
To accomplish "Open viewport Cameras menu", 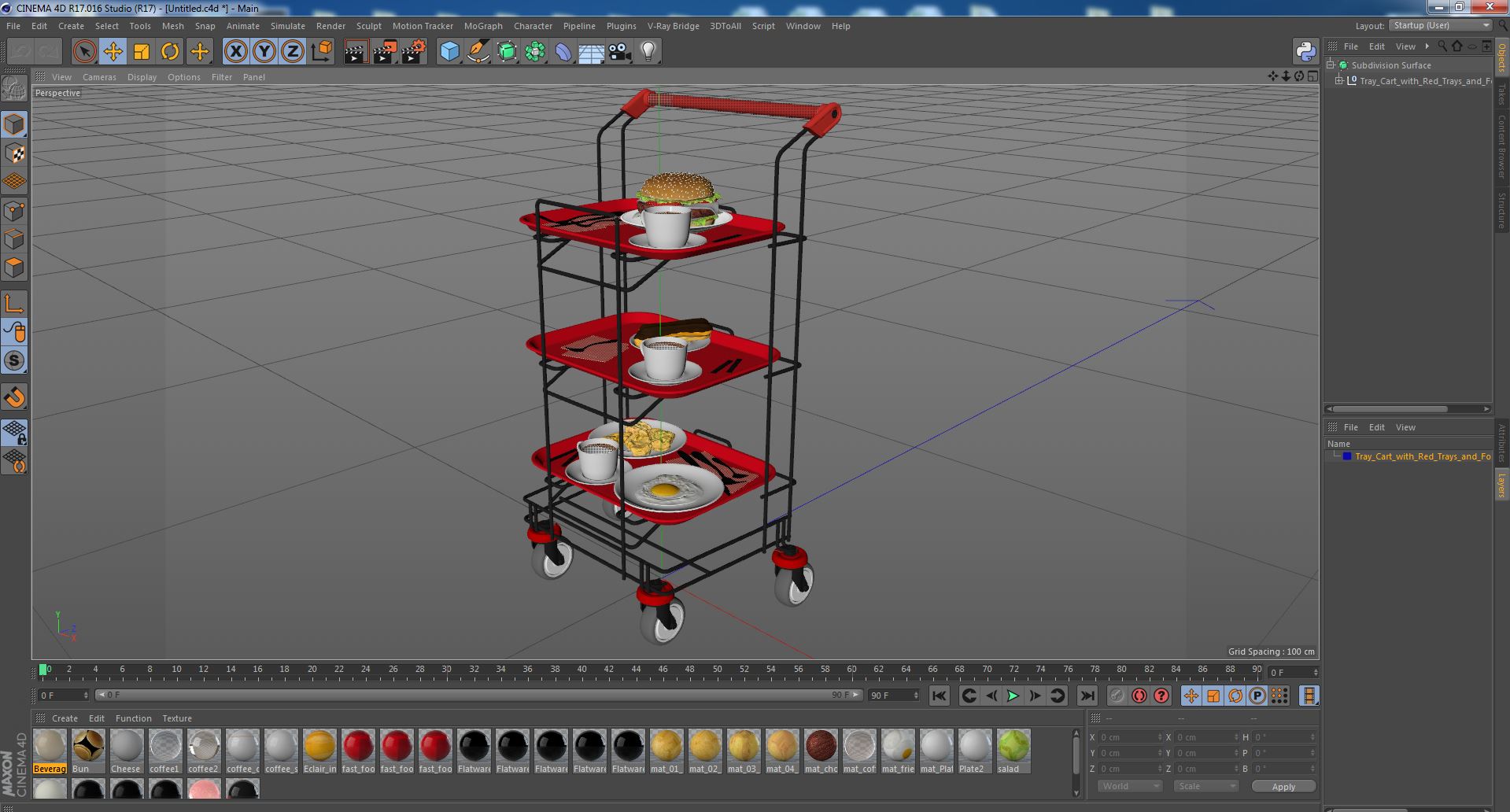I will click(99, 77).
